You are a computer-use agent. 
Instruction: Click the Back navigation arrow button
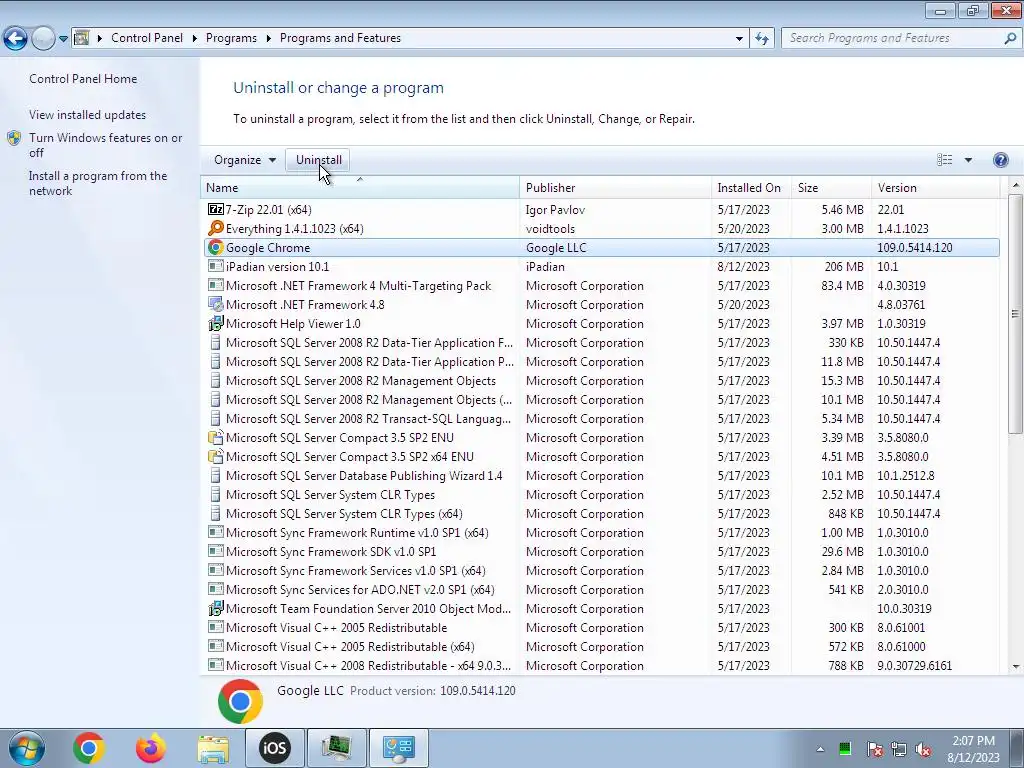coord(16,39)
